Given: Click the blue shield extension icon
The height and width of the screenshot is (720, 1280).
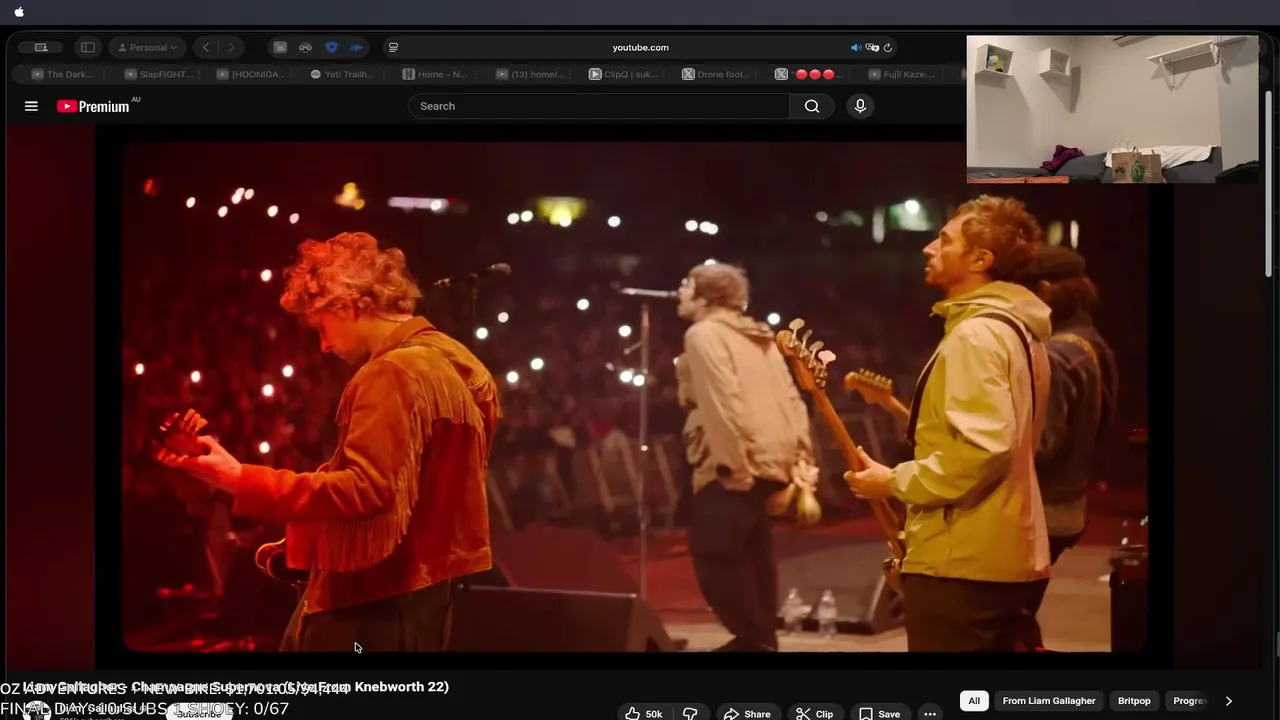Looking at the screenshot, I should (331, 47).
